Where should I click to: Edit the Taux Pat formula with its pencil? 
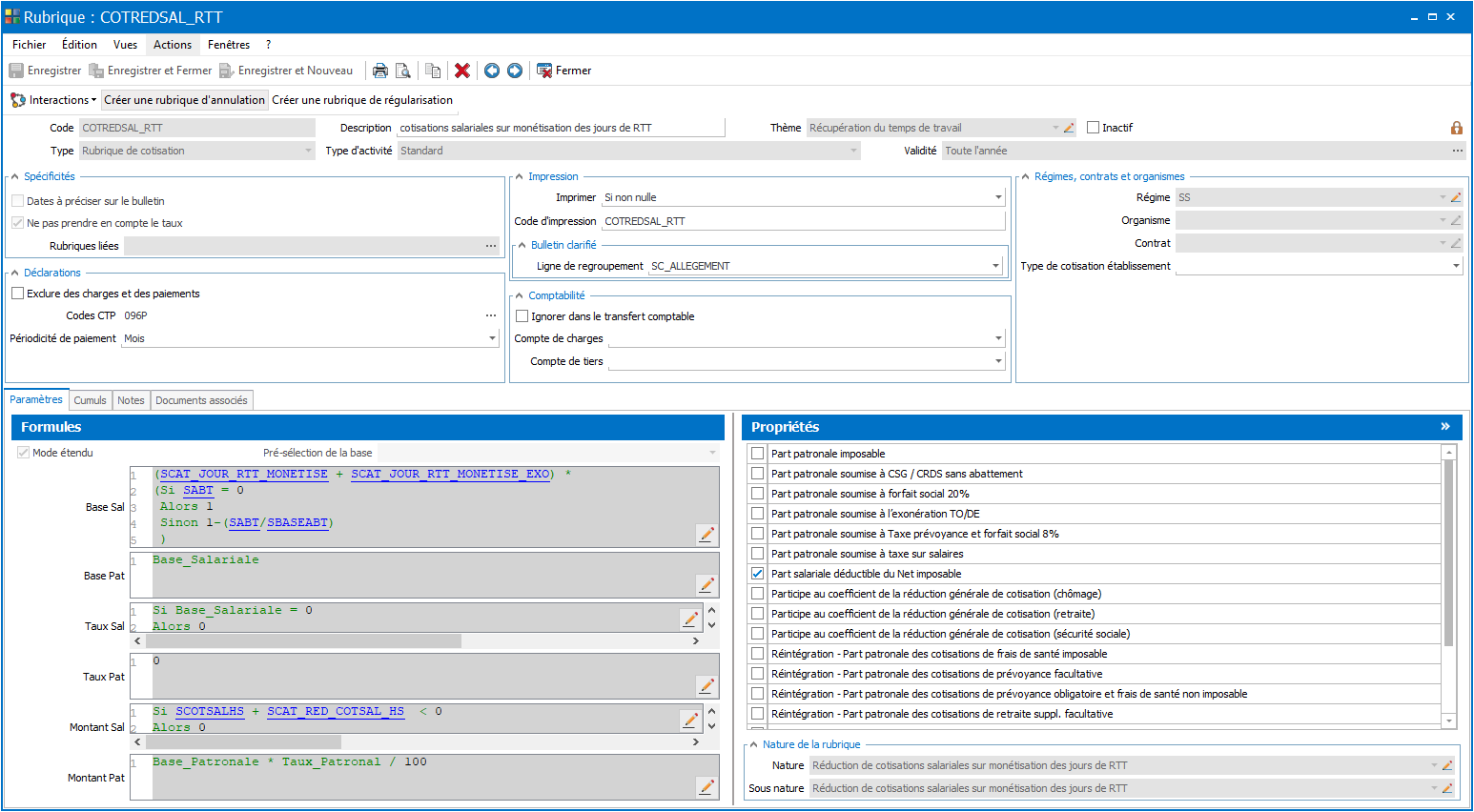pos(706,685)
